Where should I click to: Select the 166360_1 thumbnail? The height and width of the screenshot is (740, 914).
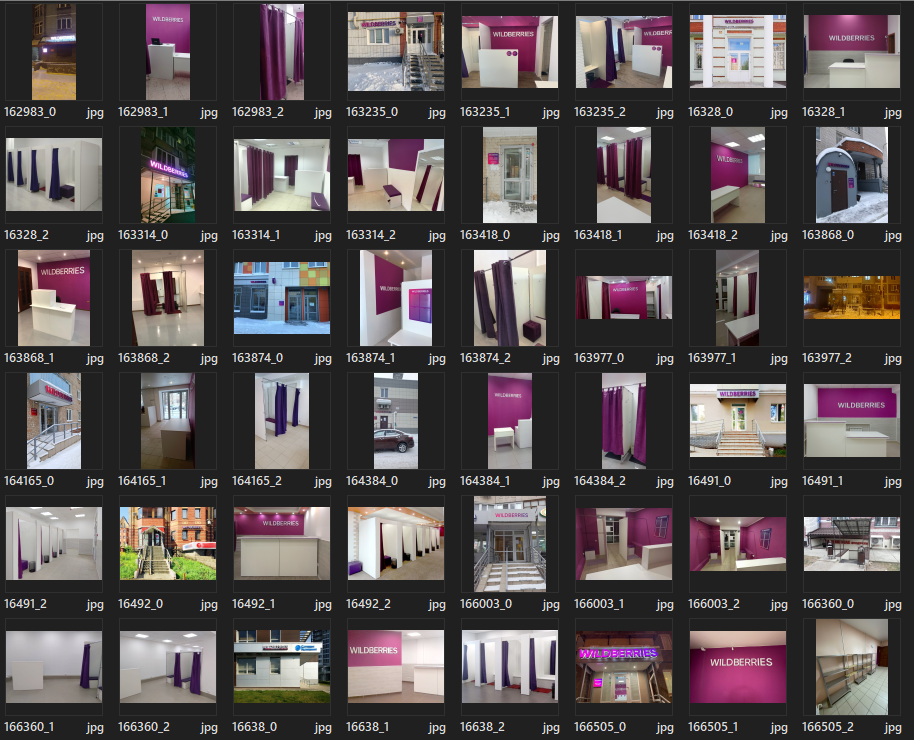coord(54,667)
